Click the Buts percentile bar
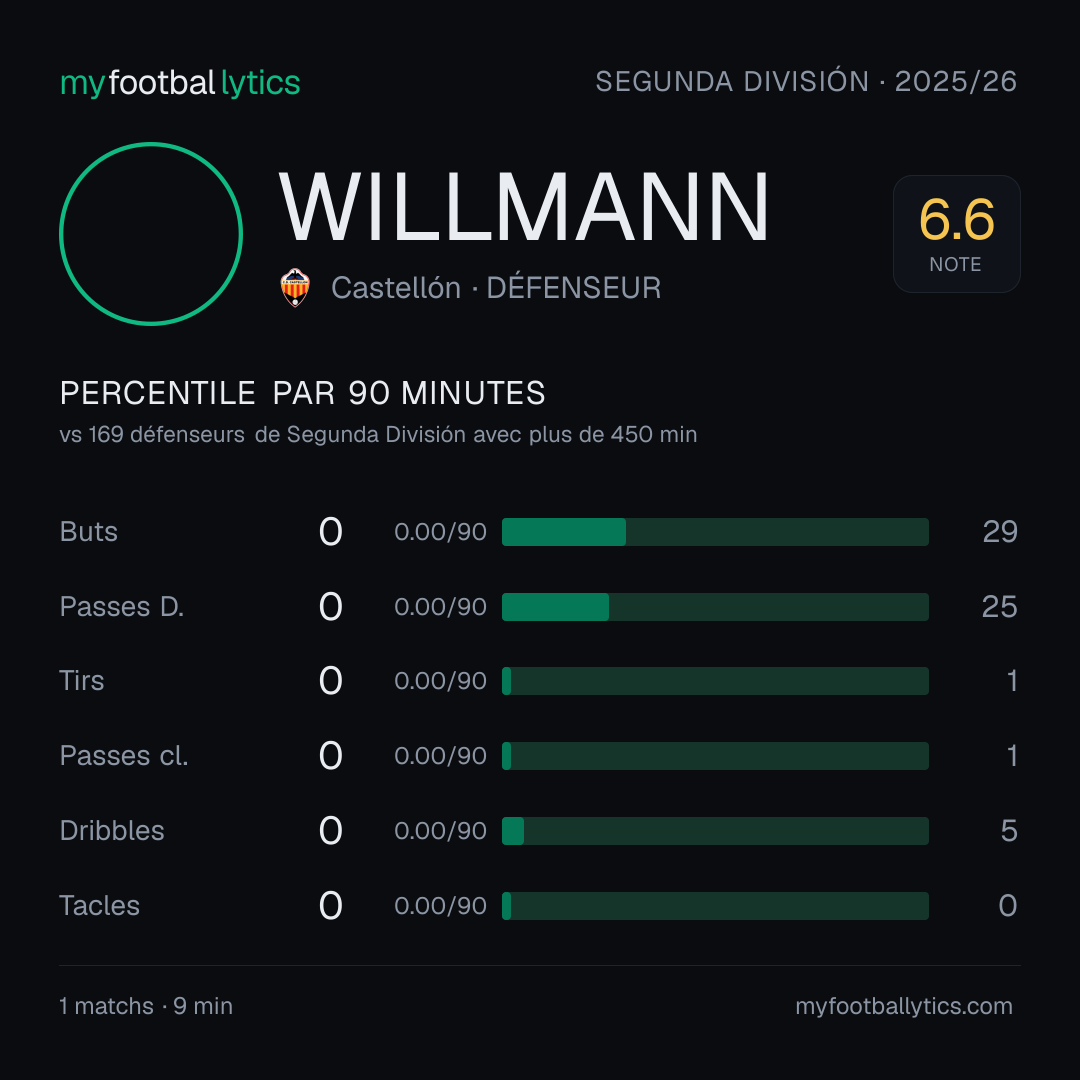The height and width of the screenshot is (1080, 1080). (x=715, y=532)
